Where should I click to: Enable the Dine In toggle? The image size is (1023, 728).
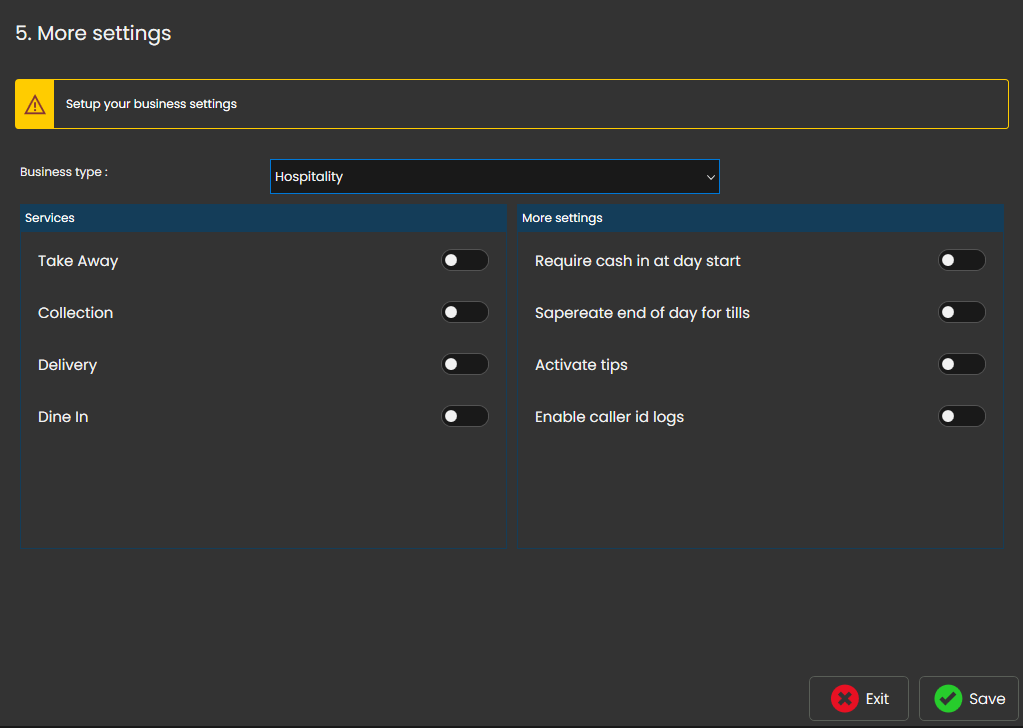click(x=465, y=417)
